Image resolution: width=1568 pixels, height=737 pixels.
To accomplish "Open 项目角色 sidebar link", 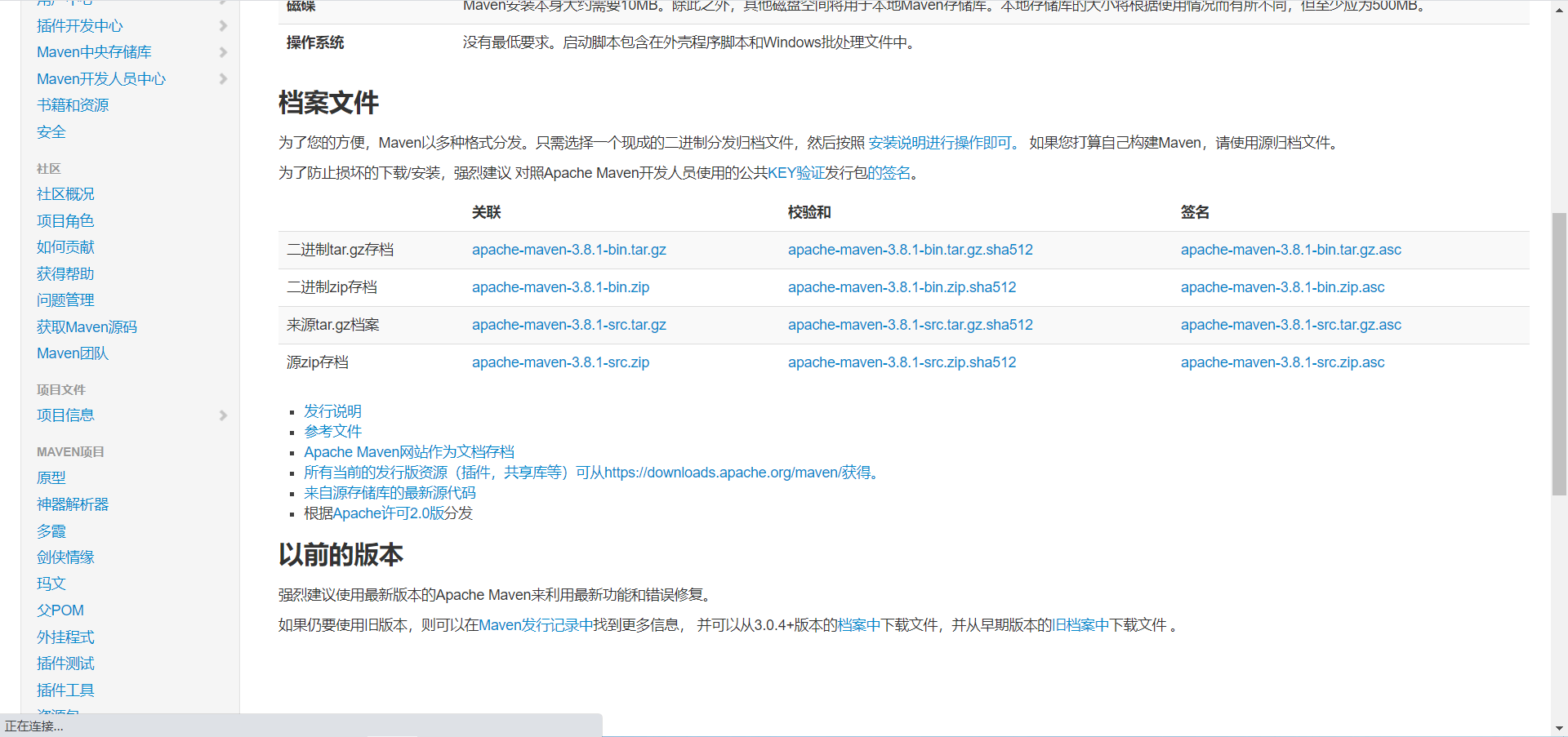I will coord(65,221).
